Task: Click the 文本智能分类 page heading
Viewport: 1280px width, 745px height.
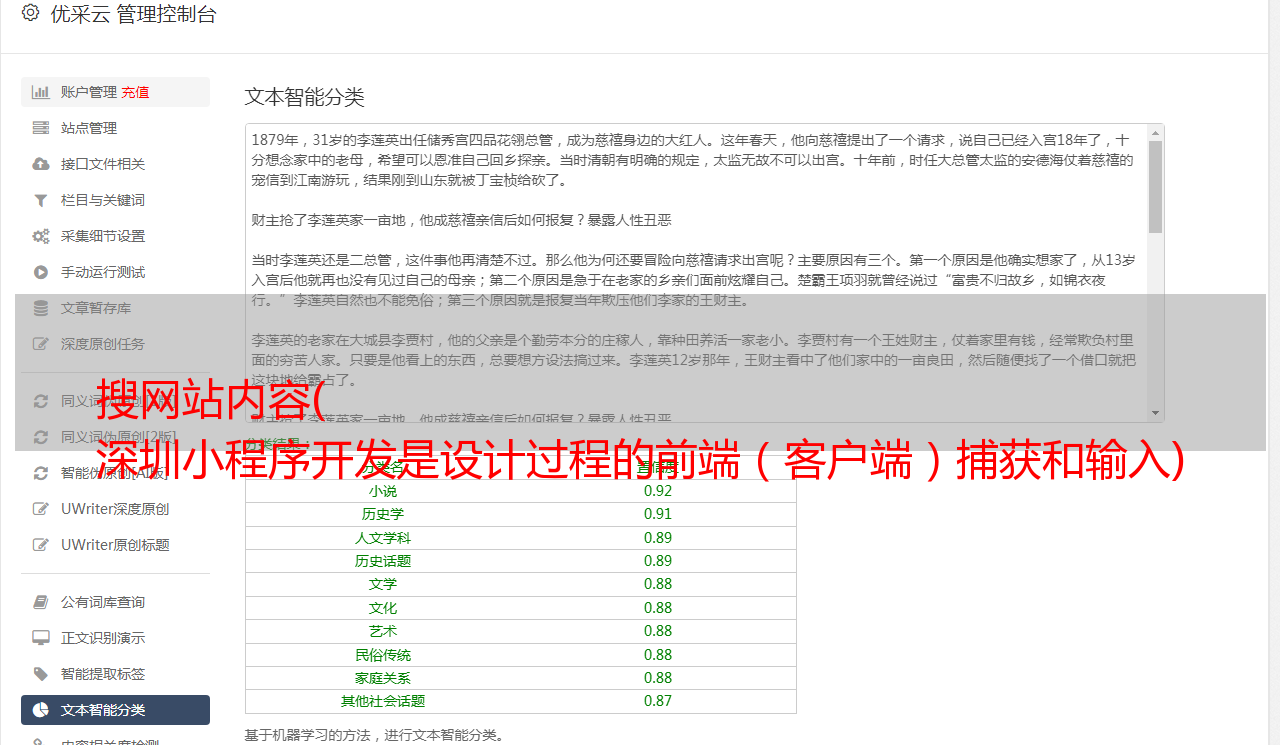Action: click(305, 97)
